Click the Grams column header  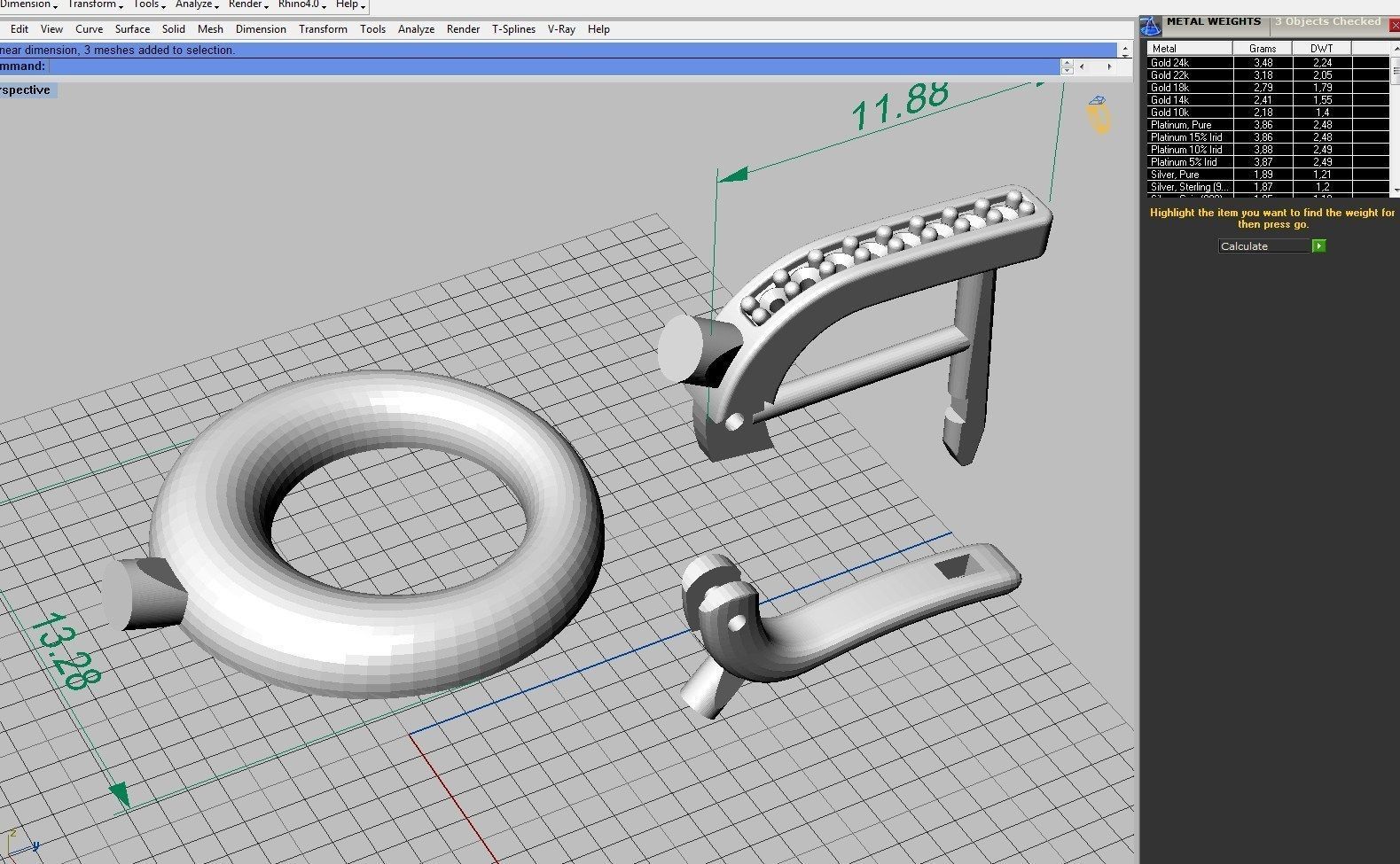point(1263,49)
